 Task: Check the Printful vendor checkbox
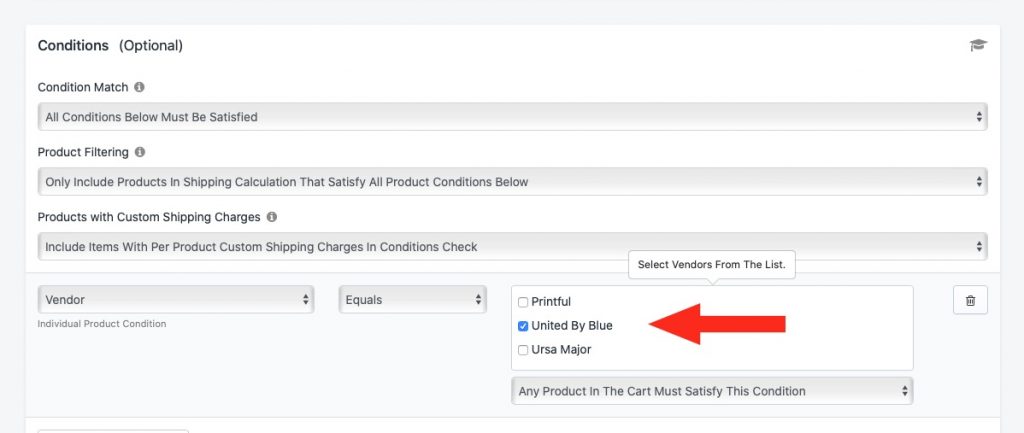523,302
